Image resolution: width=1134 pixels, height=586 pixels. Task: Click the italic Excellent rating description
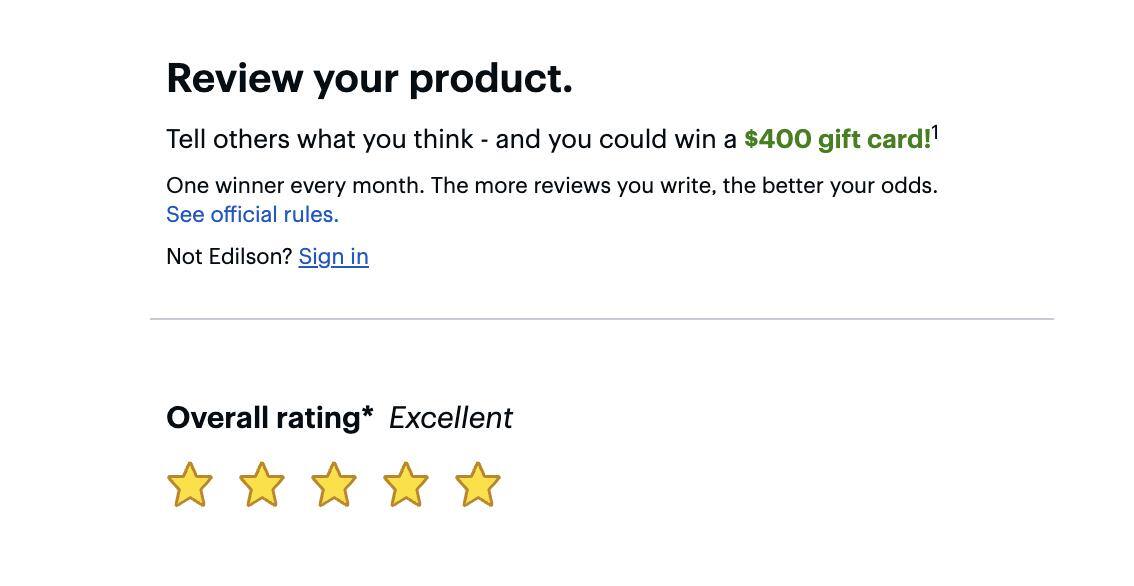(x=450, y=418)
